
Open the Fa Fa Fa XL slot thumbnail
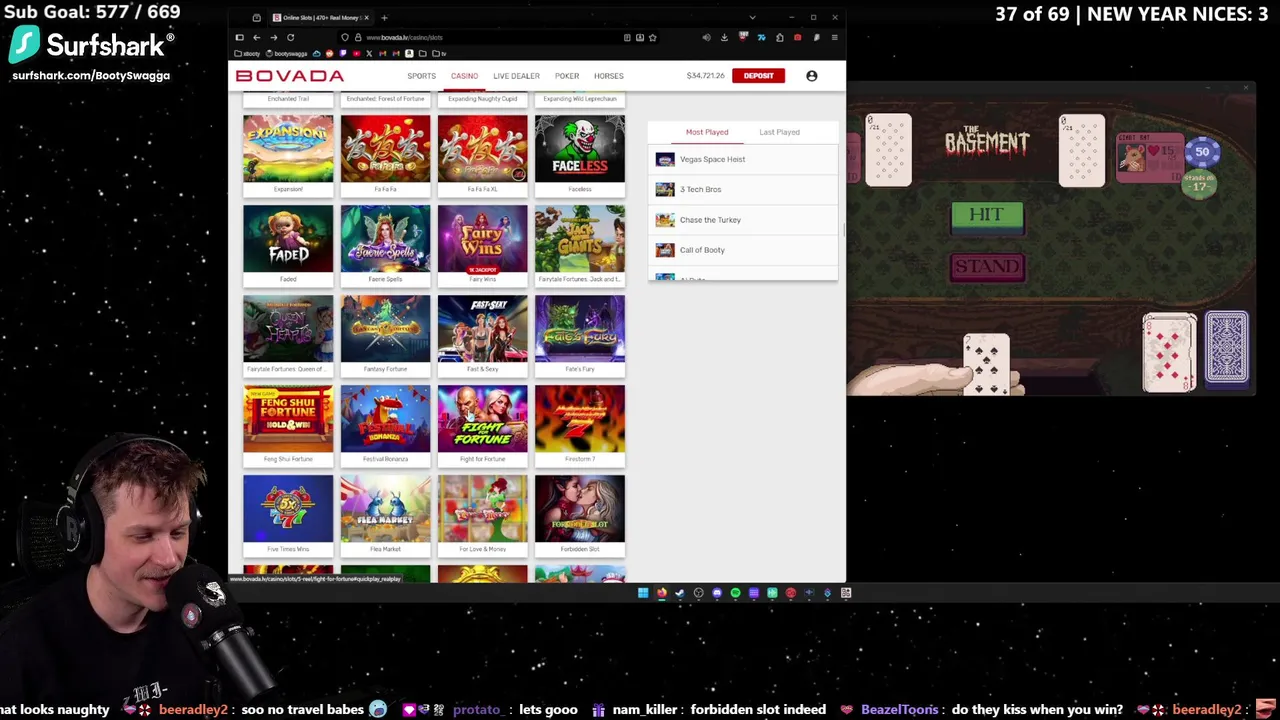coord(482,148)
